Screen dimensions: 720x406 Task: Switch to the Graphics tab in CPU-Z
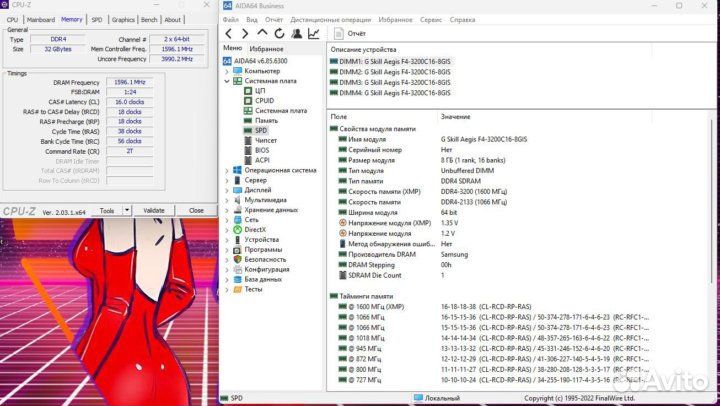pyautogui.click(x=123, y=19)
